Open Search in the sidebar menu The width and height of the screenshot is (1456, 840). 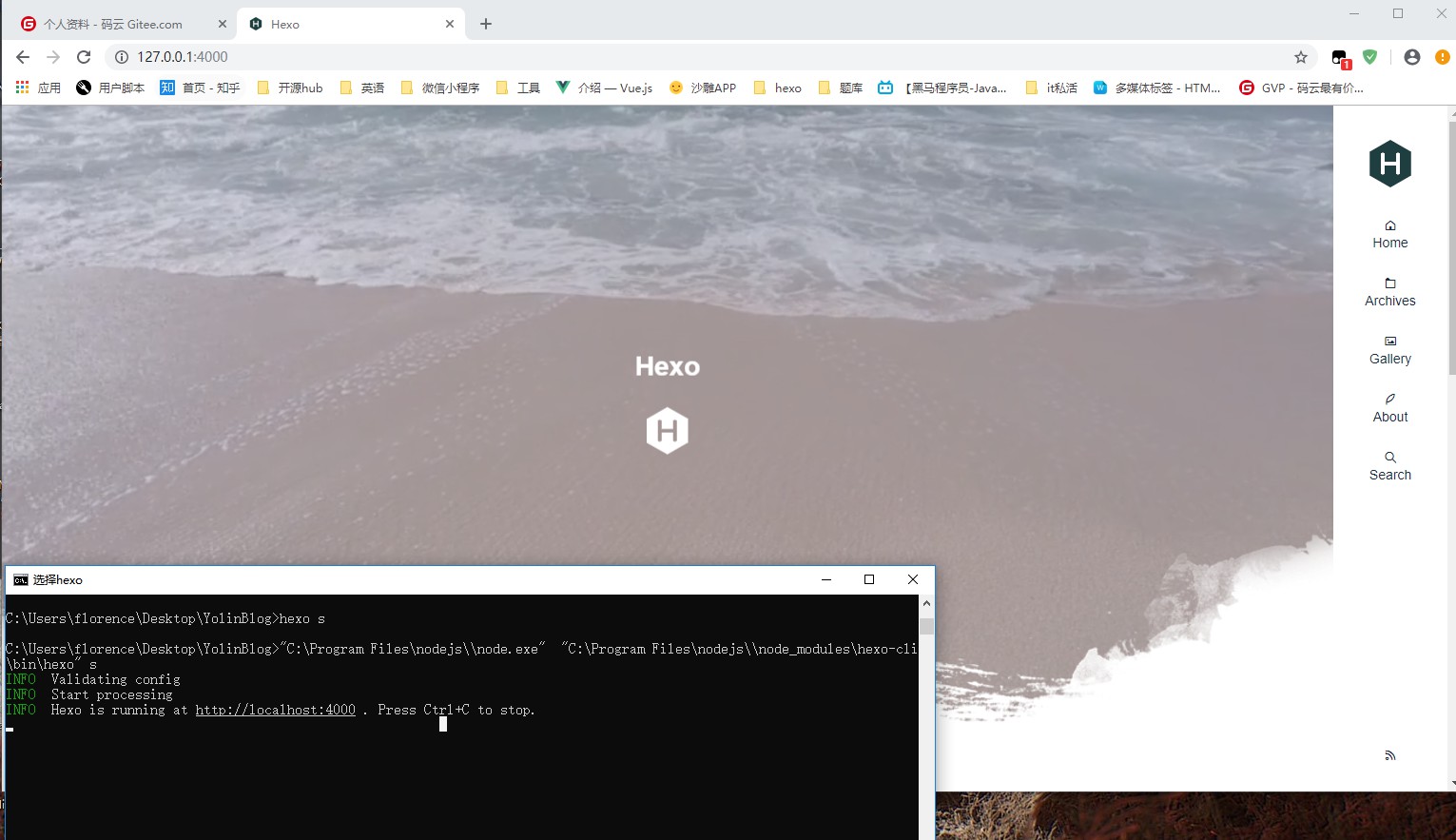pos(1390,466)
